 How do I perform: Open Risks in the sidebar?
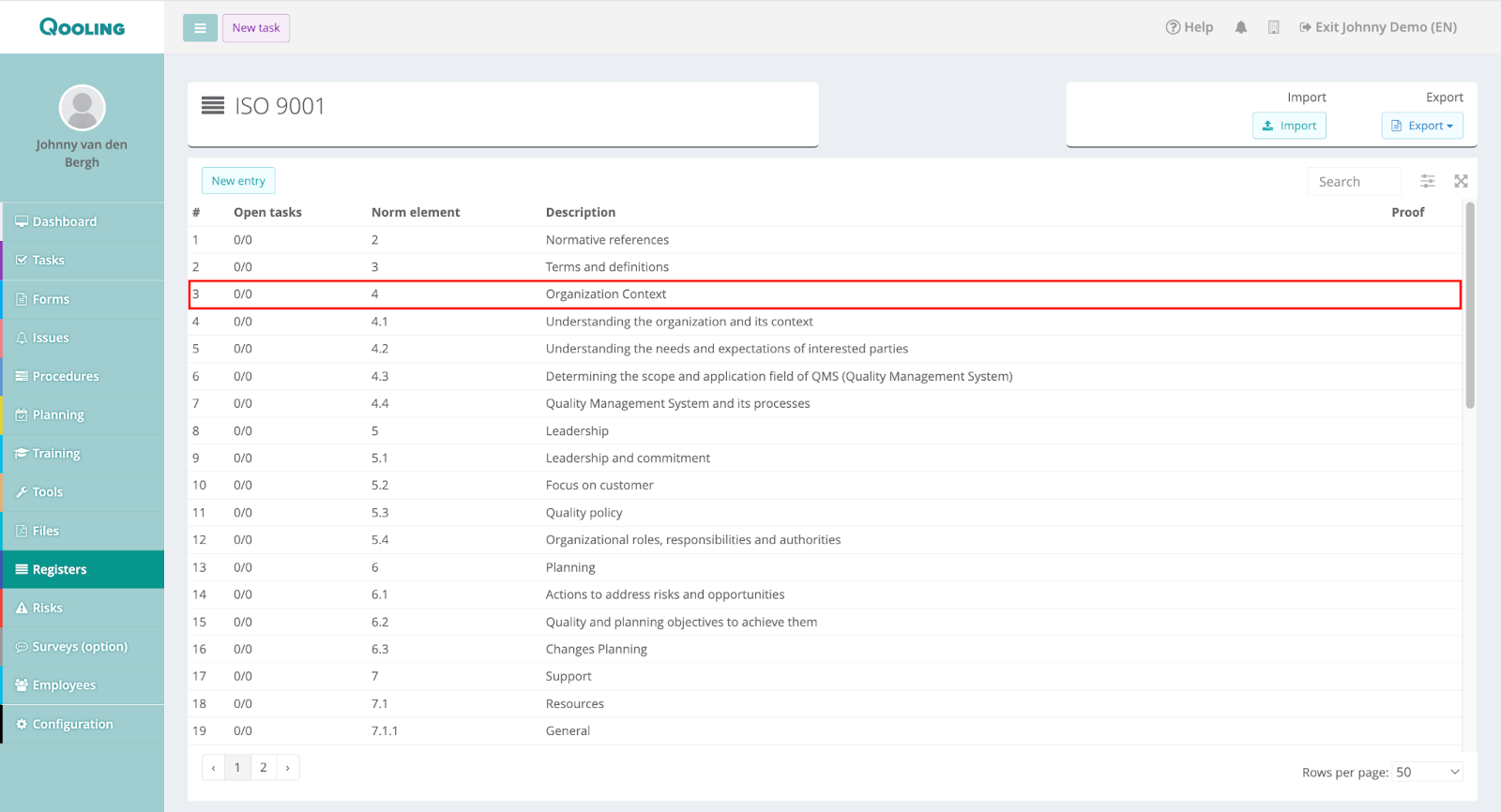[x=83, y=608]
